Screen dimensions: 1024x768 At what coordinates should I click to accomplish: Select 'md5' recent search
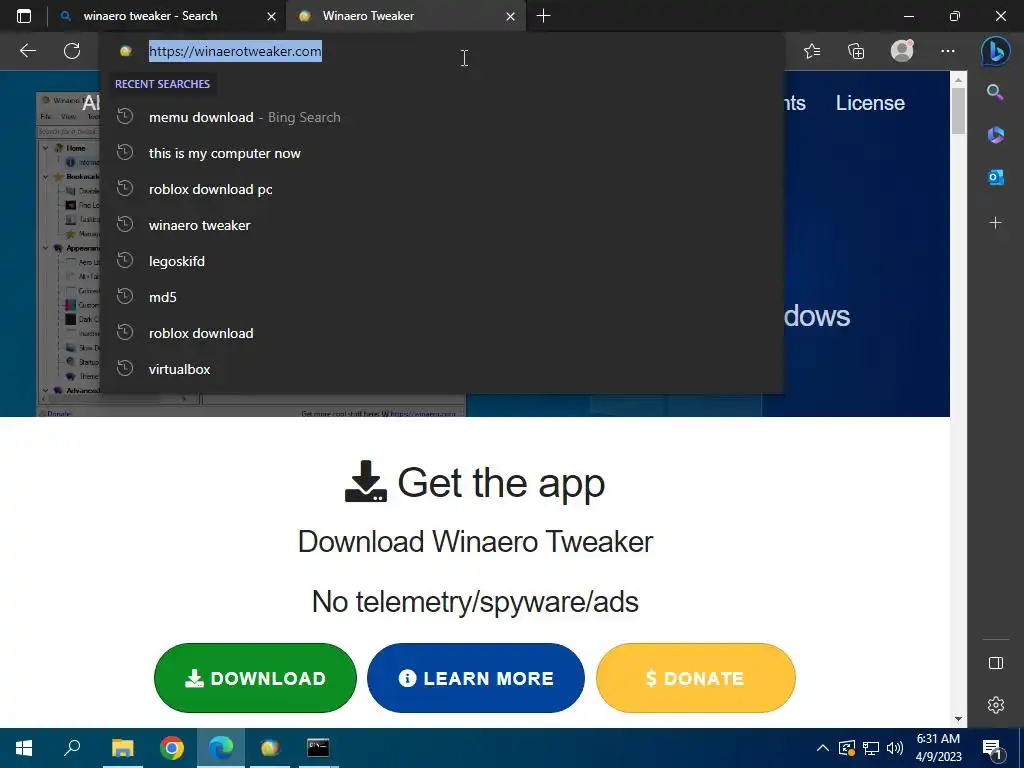click(441, 297)
